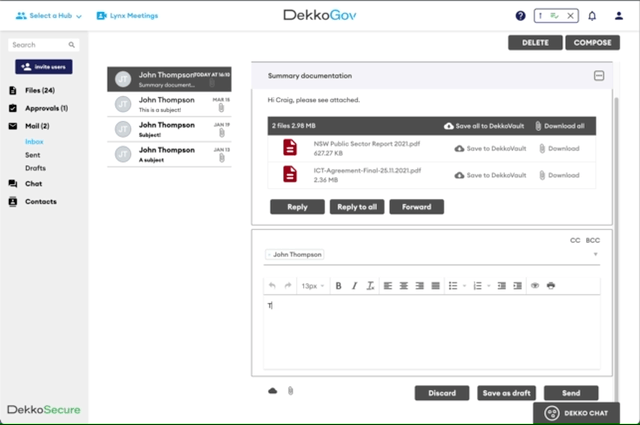Open the notifications bell
The height and width of the screenshot is (425, 640).
[592, 16]
